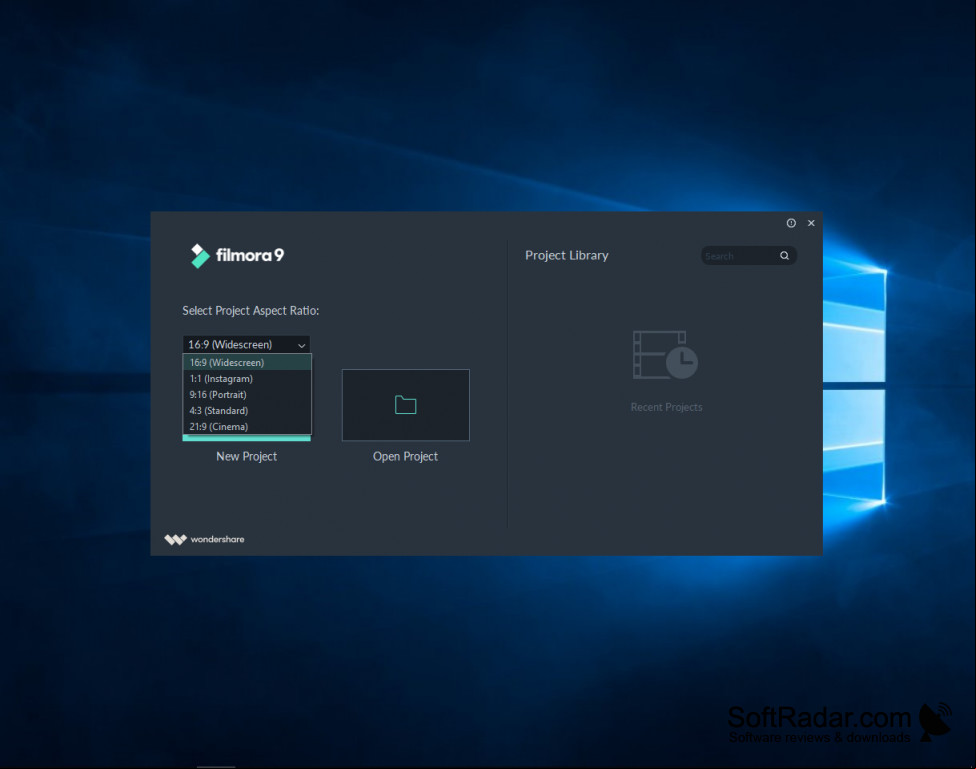Click the Open Project folder thumbnail
The width and height of the screenshot is (976, 769).
click(406, 405)
